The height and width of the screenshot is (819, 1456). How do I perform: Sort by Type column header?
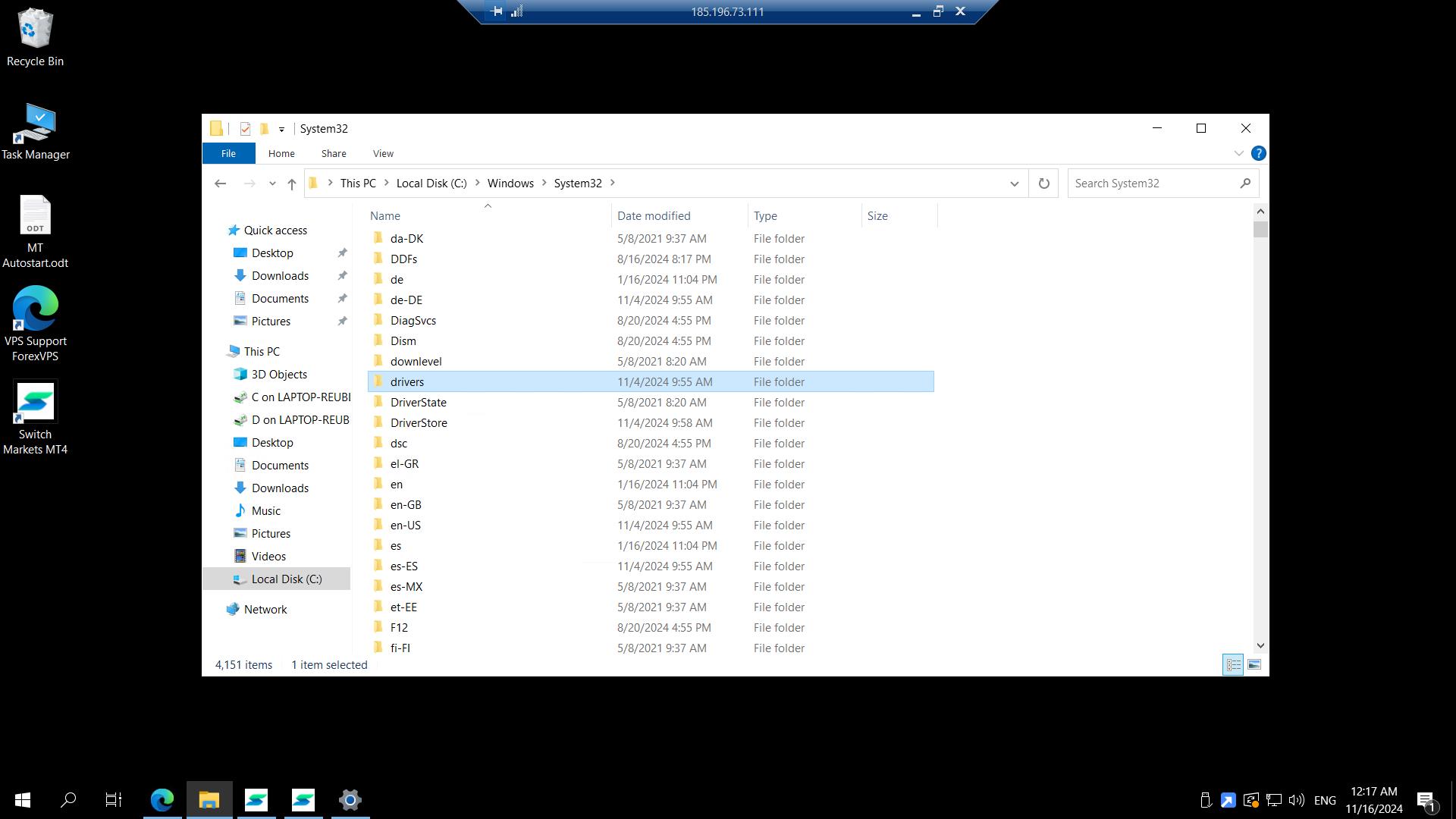click(805, 215)
